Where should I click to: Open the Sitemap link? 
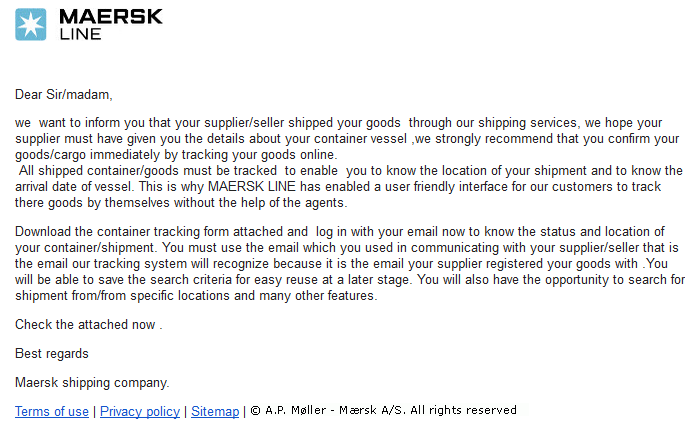click(x=215, y=411)
